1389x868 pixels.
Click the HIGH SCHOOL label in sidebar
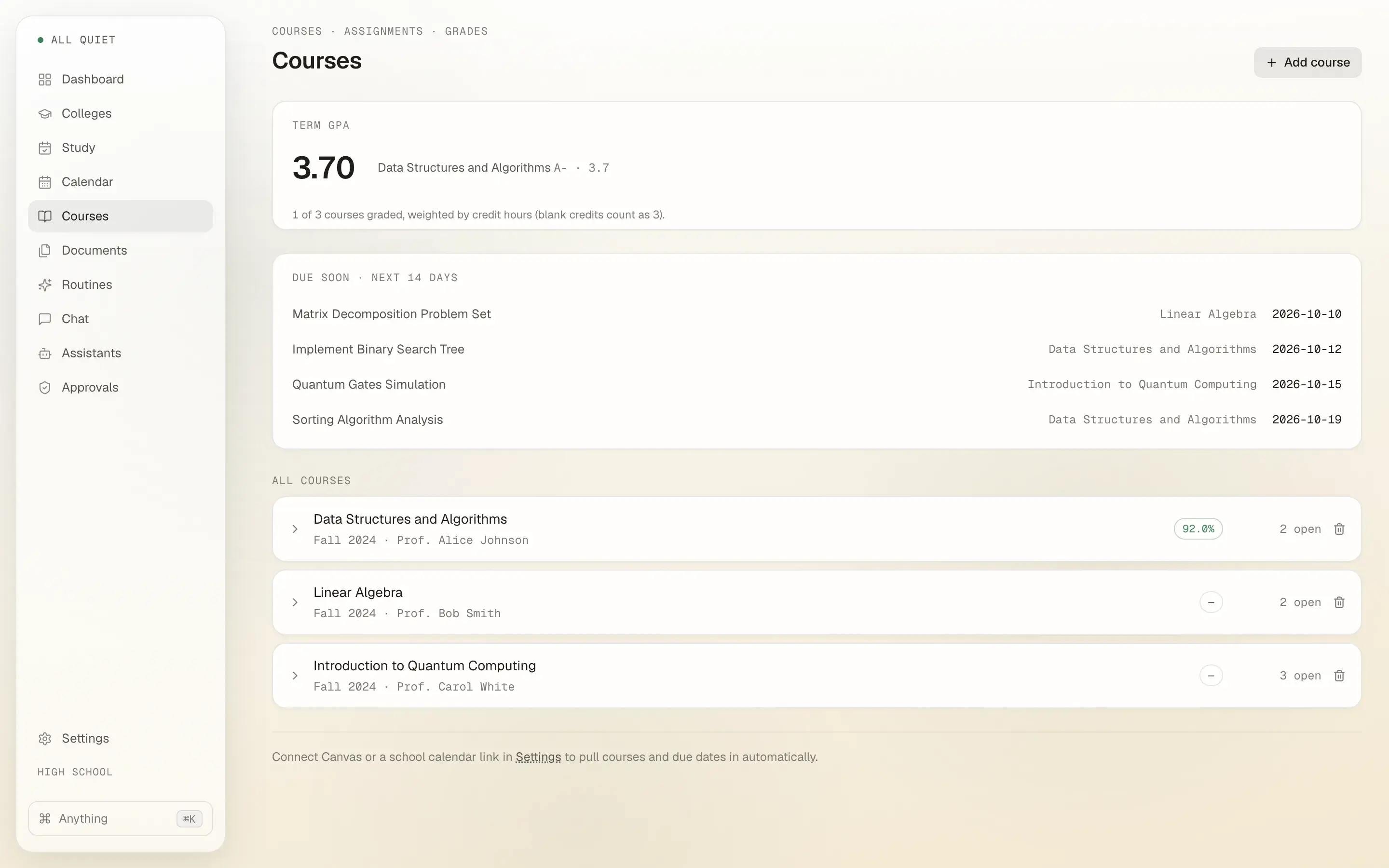[x=75, y=772]
